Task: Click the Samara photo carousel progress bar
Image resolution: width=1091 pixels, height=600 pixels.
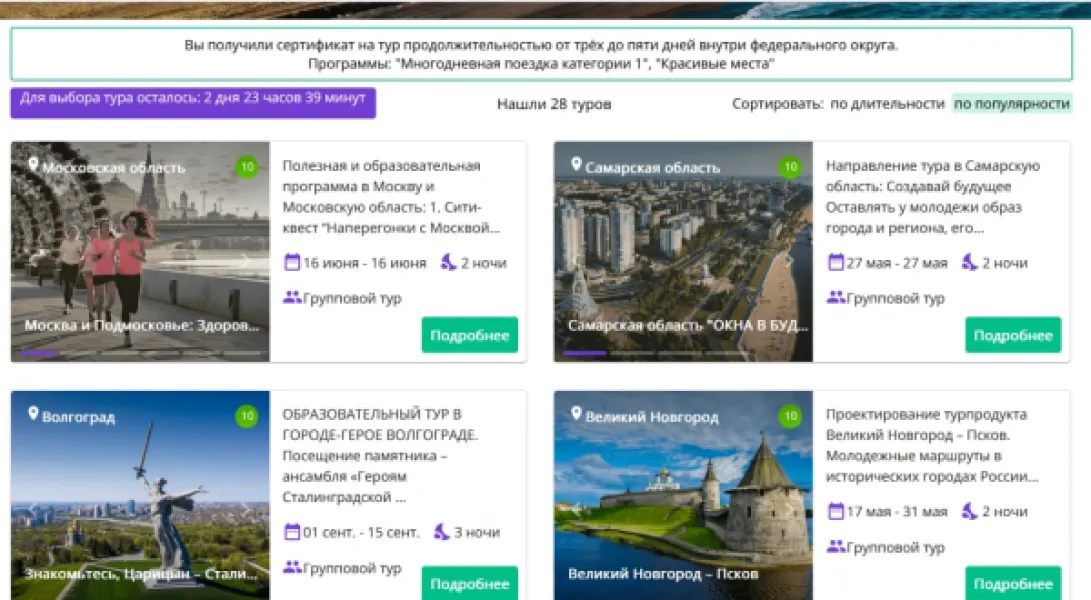Action: tap(683, 354)
